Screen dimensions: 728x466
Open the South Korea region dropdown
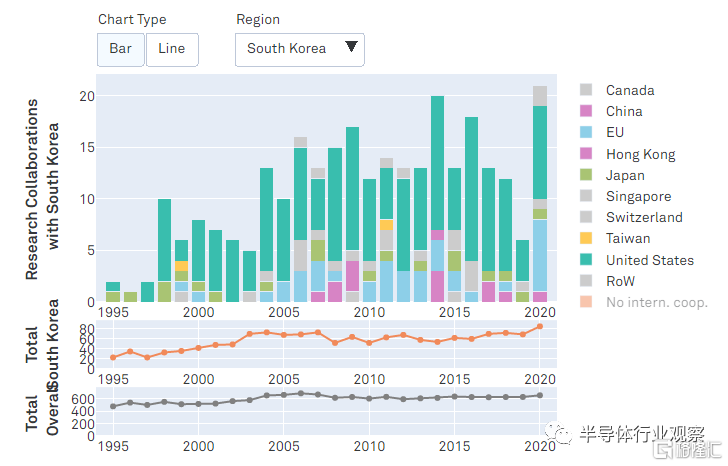pyautogui.click(x=299, y=50)
